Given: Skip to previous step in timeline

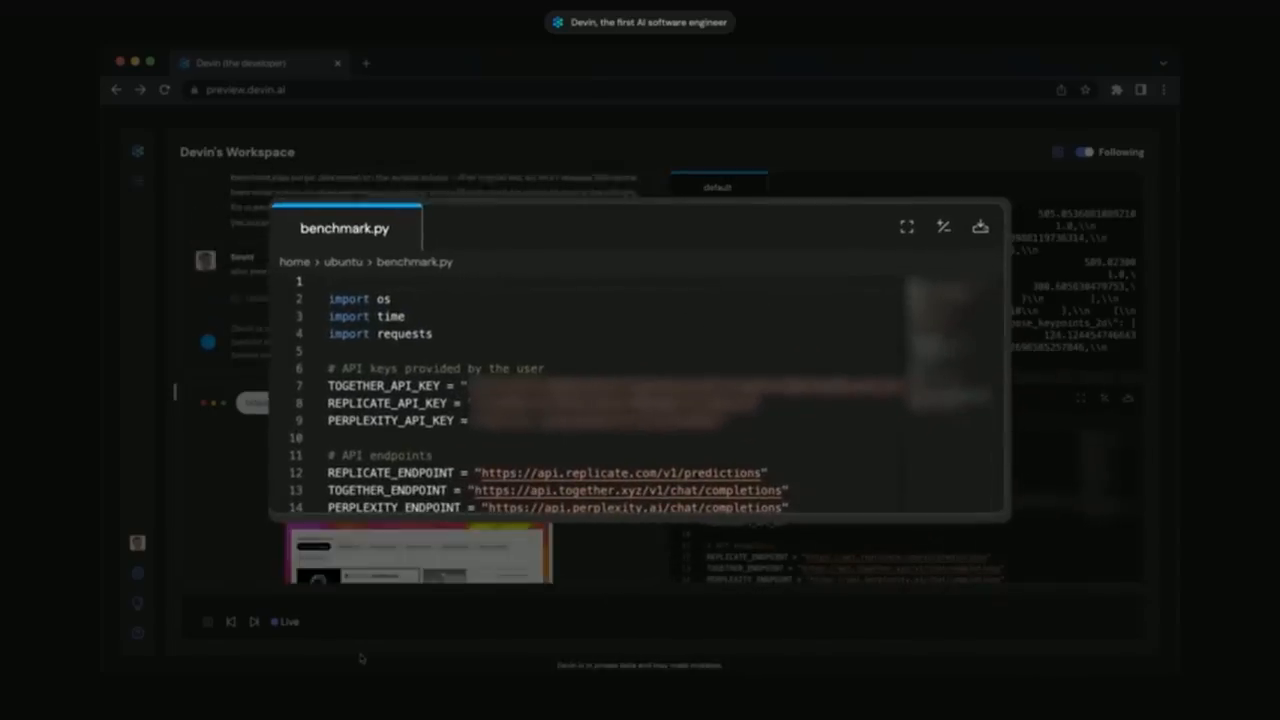Looking at the screenshot, I should [231, 622].
